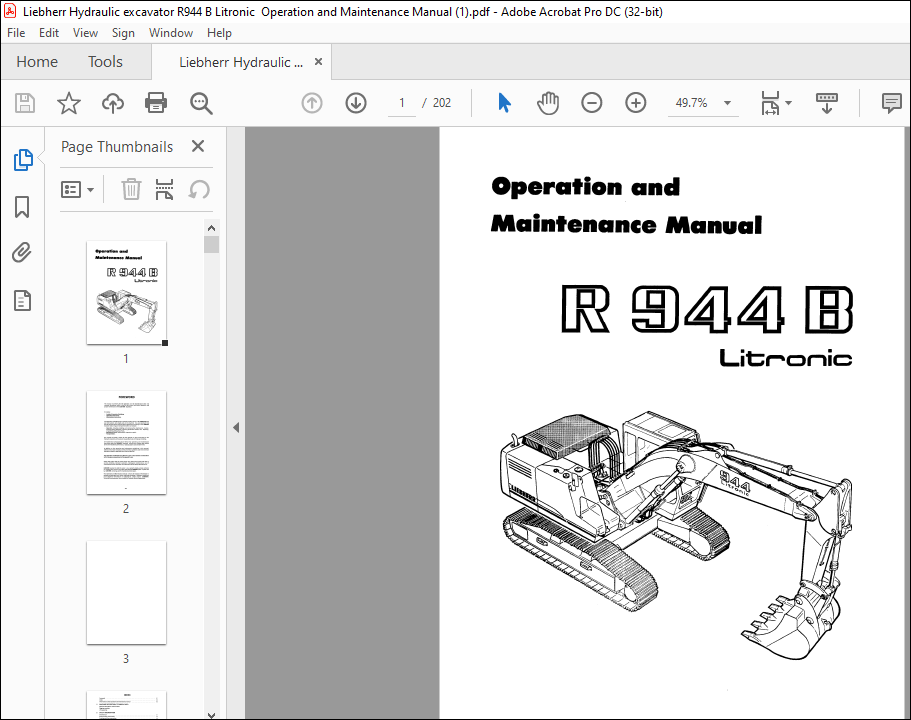911x720 pixels.
Task: Click thumbnail scrollbar down arrow
Action: click(211, 714)
